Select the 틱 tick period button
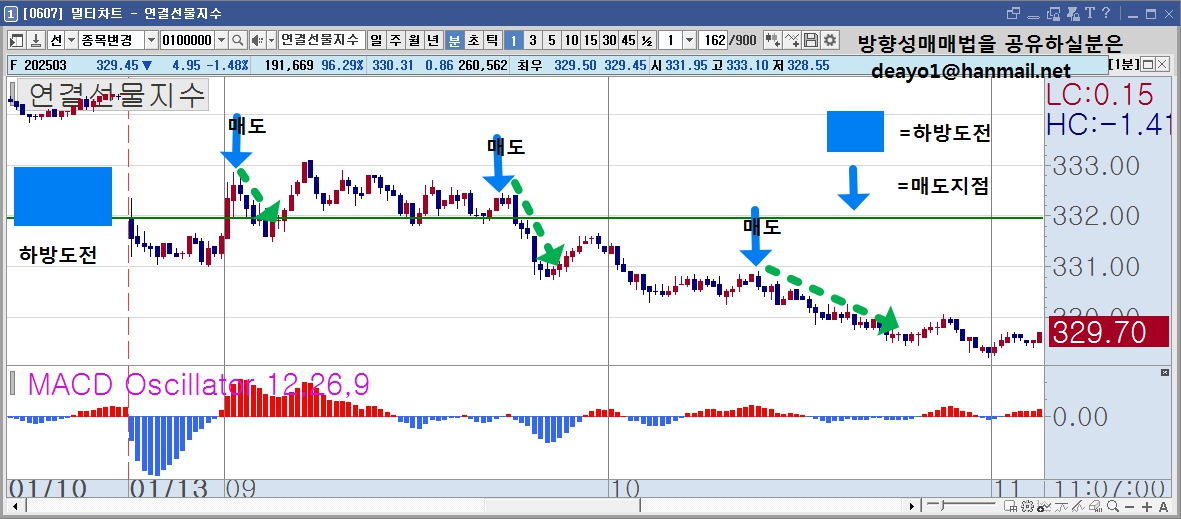This screenshot has width=1181, height=519. [492, 40]
